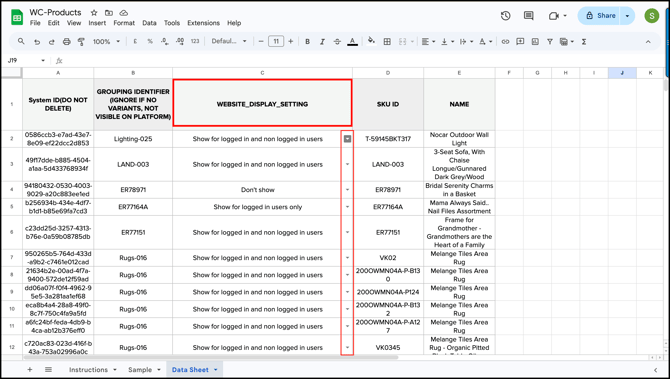The image size is (670, 379).
Task: Open text rotation dropdown
Action: 485,41
